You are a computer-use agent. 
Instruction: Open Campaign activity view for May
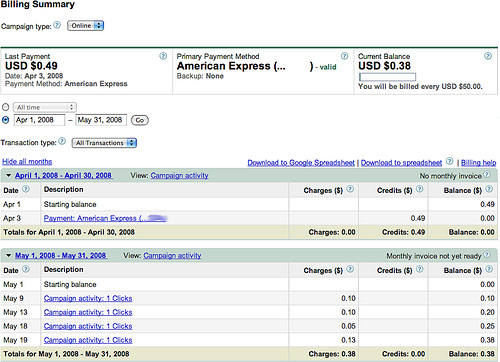pyautogui.click(x=172, y=256)
